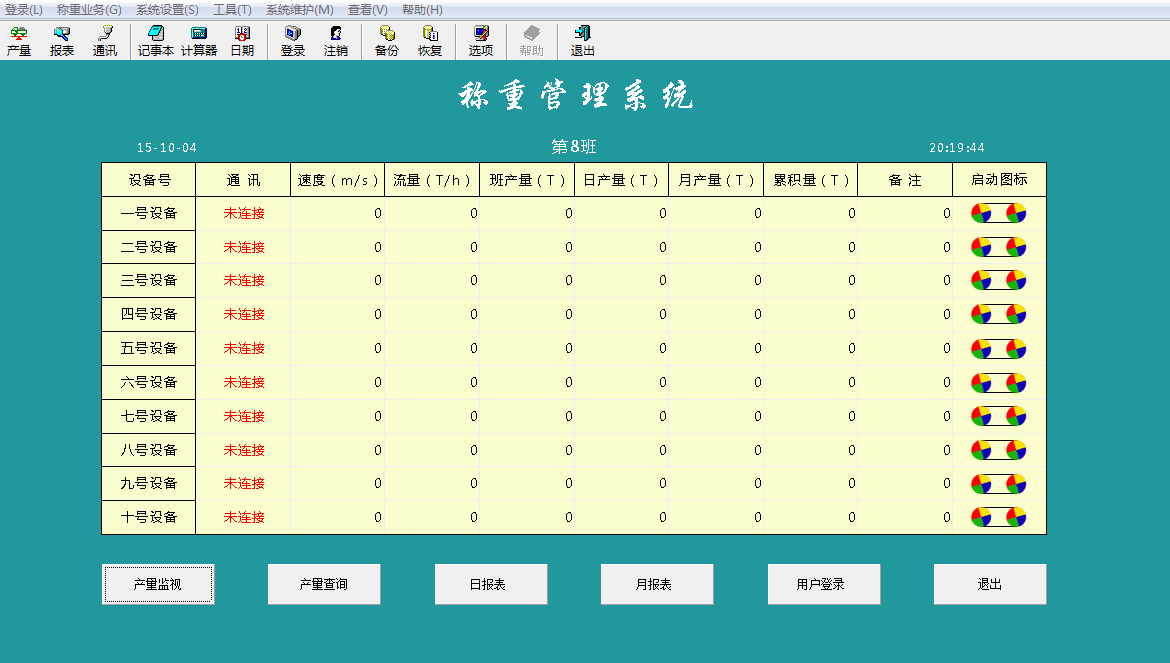Click the start icon for 一号设备
The image size is (1170, 663).
pos(998,213)
